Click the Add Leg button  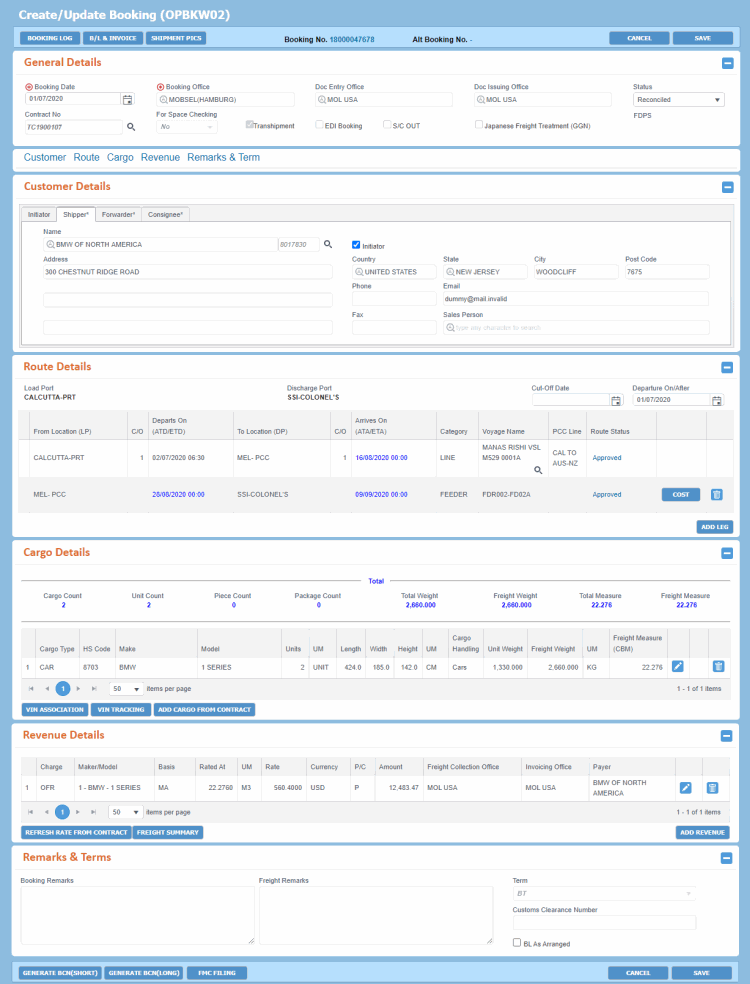pos(714,527)
